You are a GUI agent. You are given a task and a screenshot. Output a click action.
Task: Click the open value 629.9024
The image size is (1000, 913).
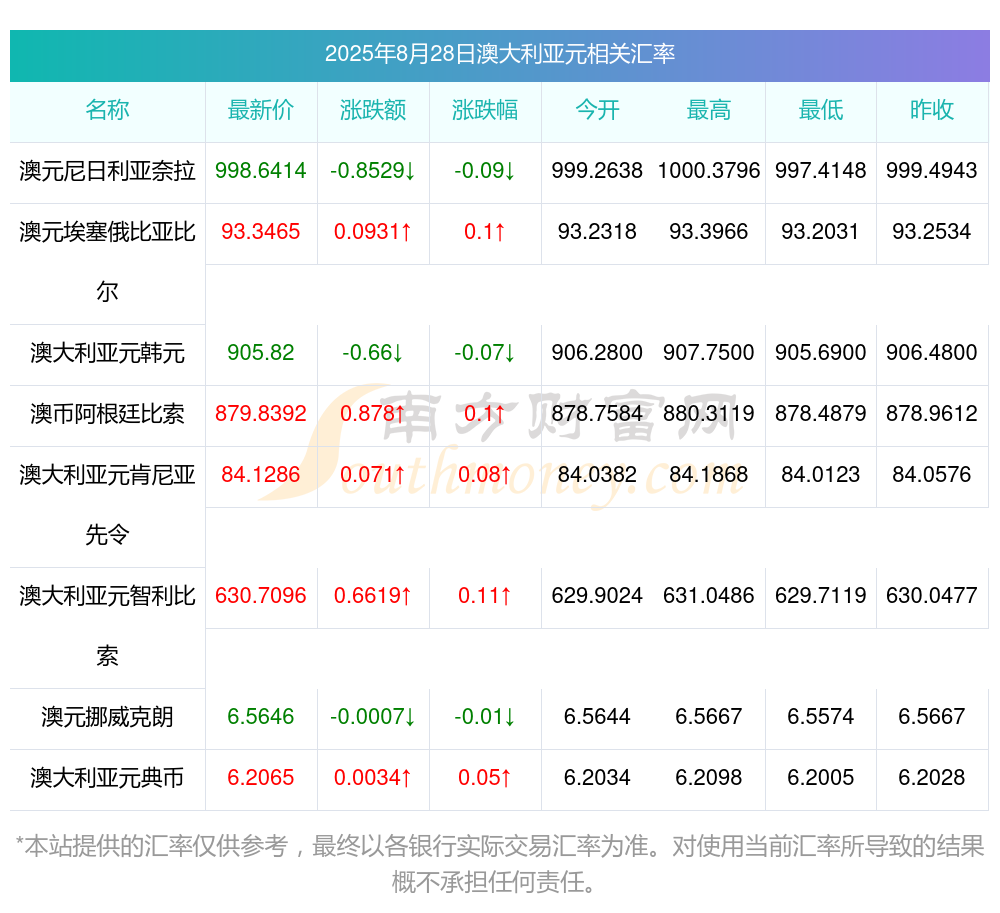597,595
